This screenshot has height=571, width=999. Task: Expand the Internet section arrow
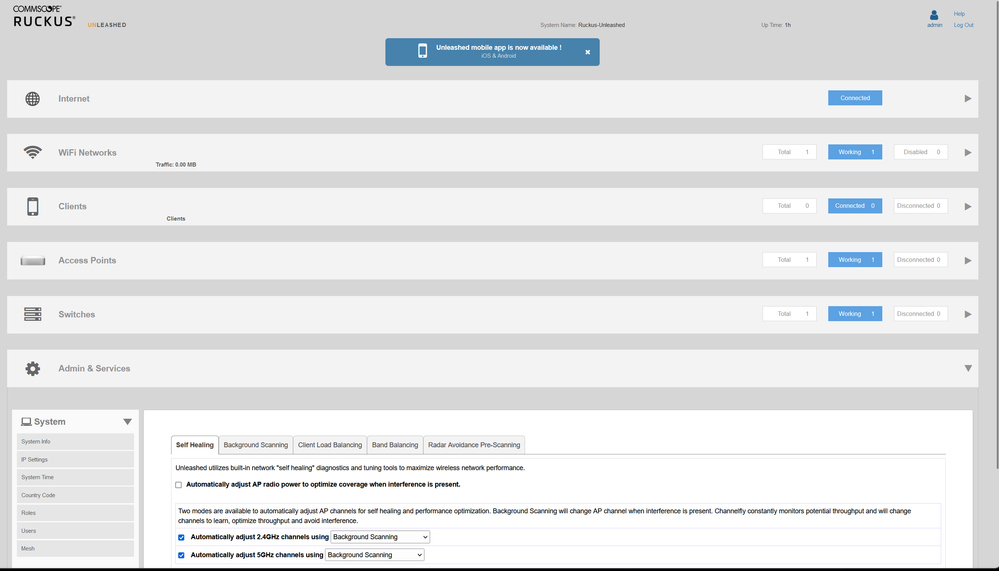967,99
